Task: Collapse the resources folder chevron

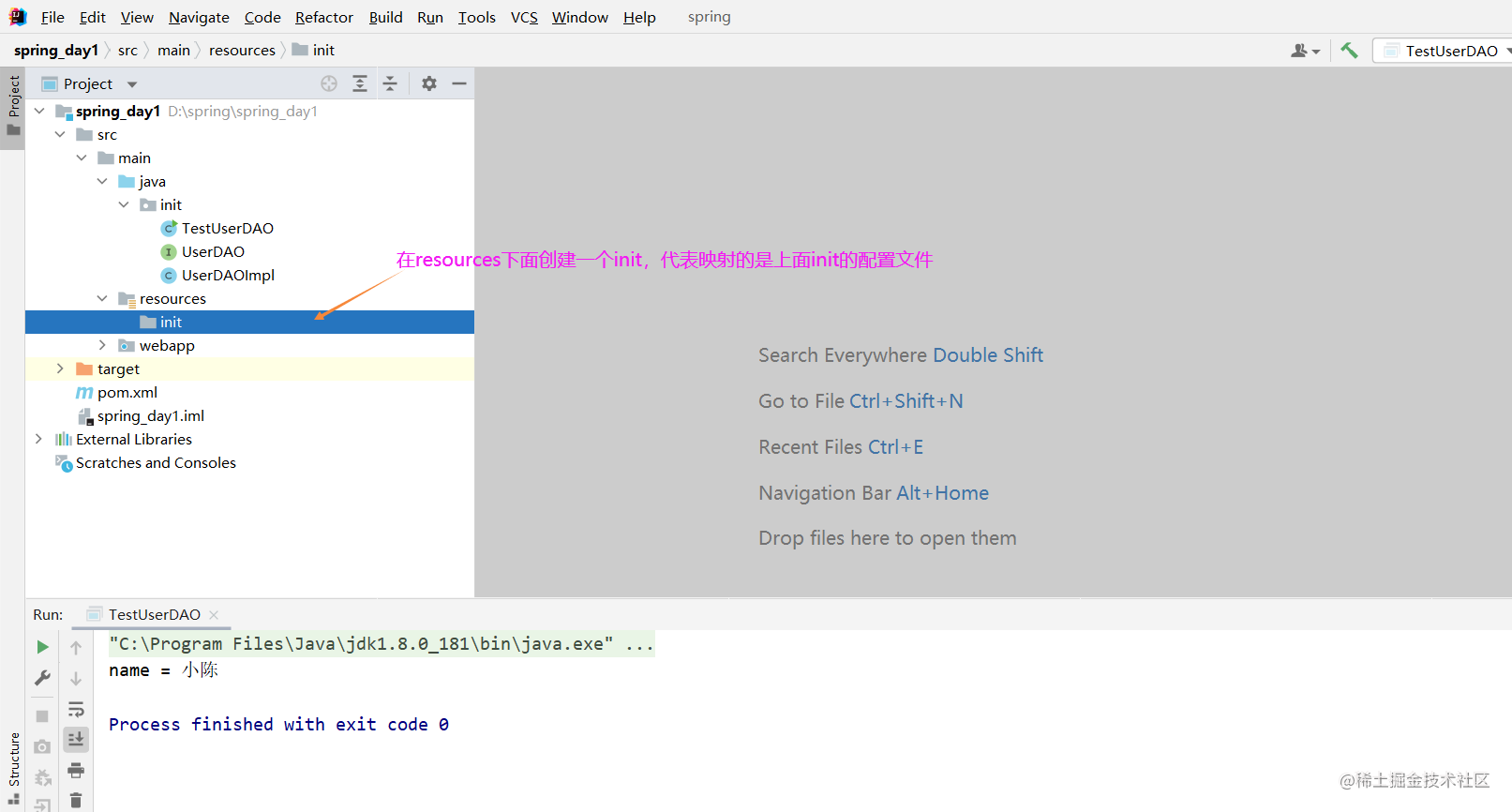Action: pyautogui.click(x=102, y=298)
